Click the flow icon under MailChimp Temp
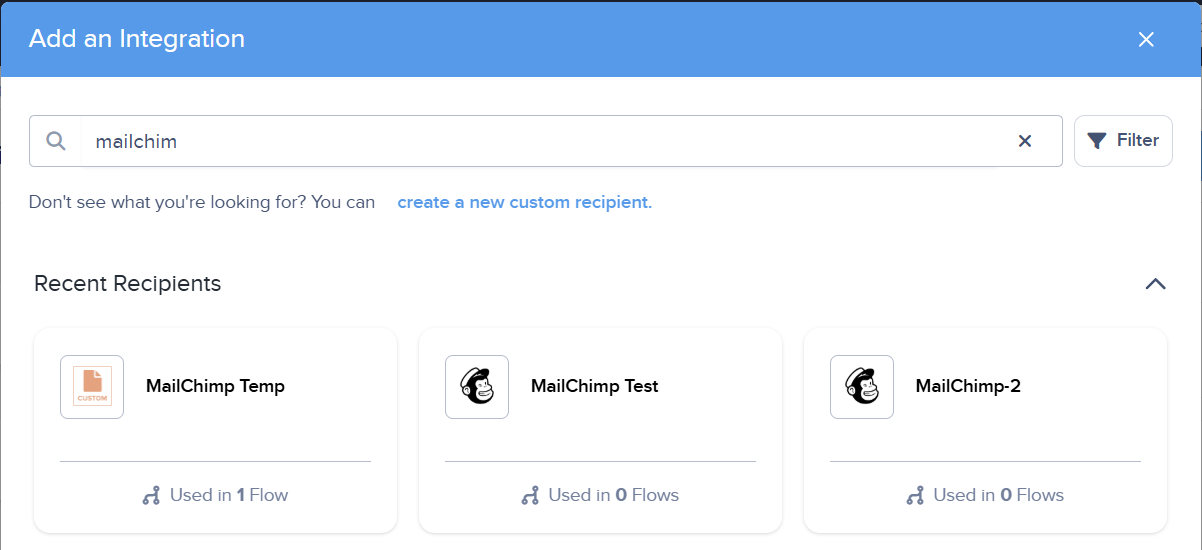1202x550 pixels. point(152,495)
